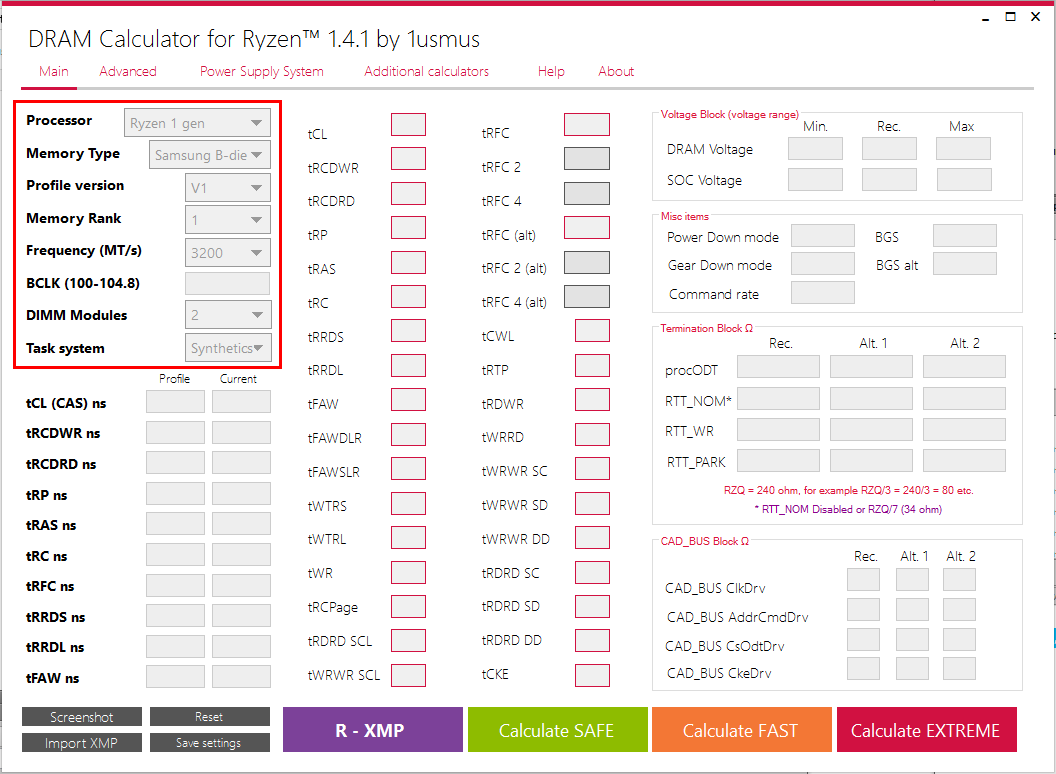Click the tRAS value field
Viewport: 1056px width, 774px height.
(x=408, y=262)
